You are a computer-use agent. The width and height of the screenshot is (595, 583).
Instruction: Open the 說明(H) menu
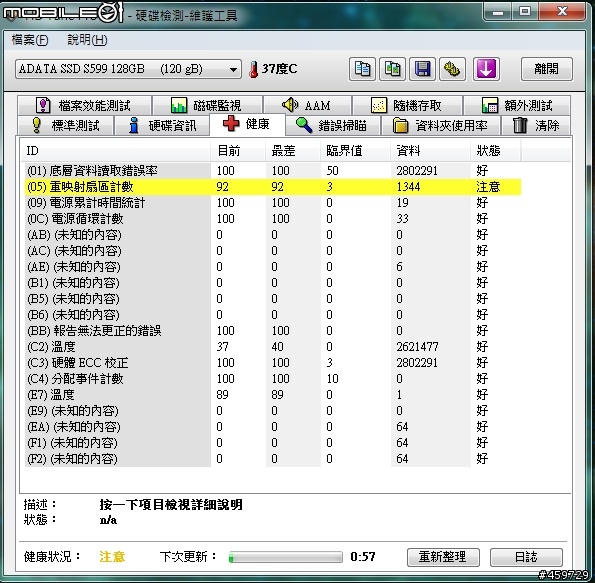coord(87,40)
